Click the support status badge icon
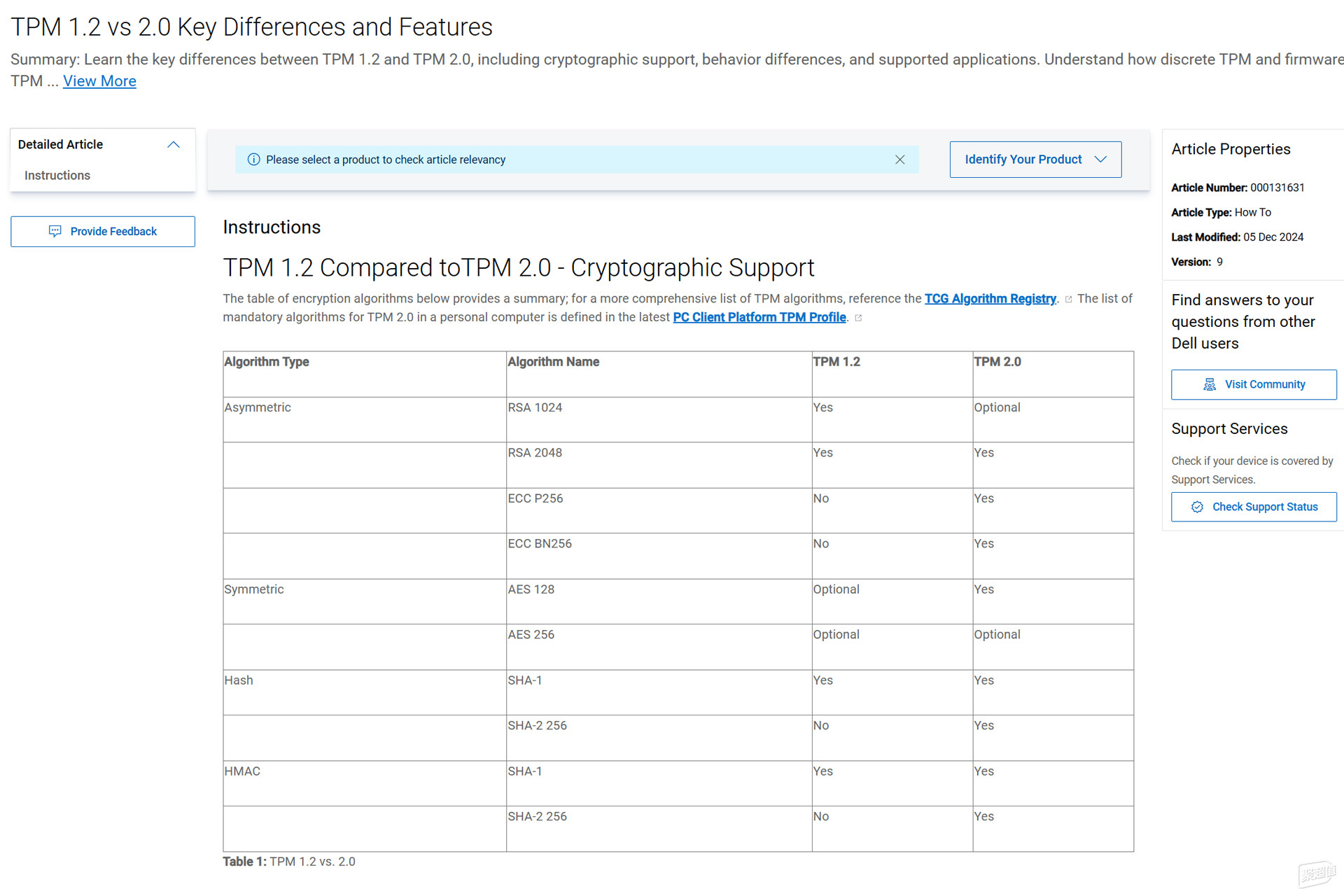The width and height of the screenshot is (1344, 896). 1197,507
